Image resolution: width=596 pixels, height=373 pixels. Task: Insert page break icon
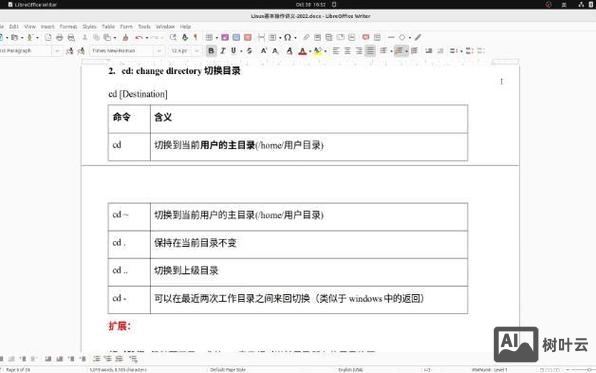pyautogui.click(x=262, y=37)
